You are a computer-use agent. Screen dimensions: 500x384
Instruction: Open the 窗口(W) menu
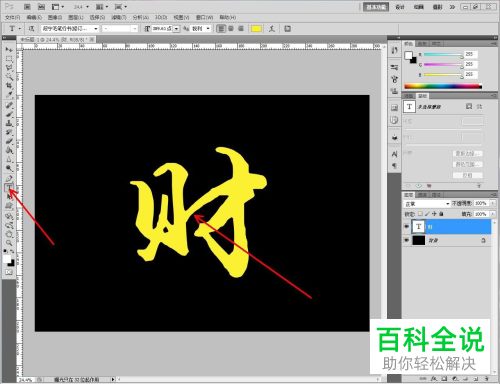pos(204,17)
